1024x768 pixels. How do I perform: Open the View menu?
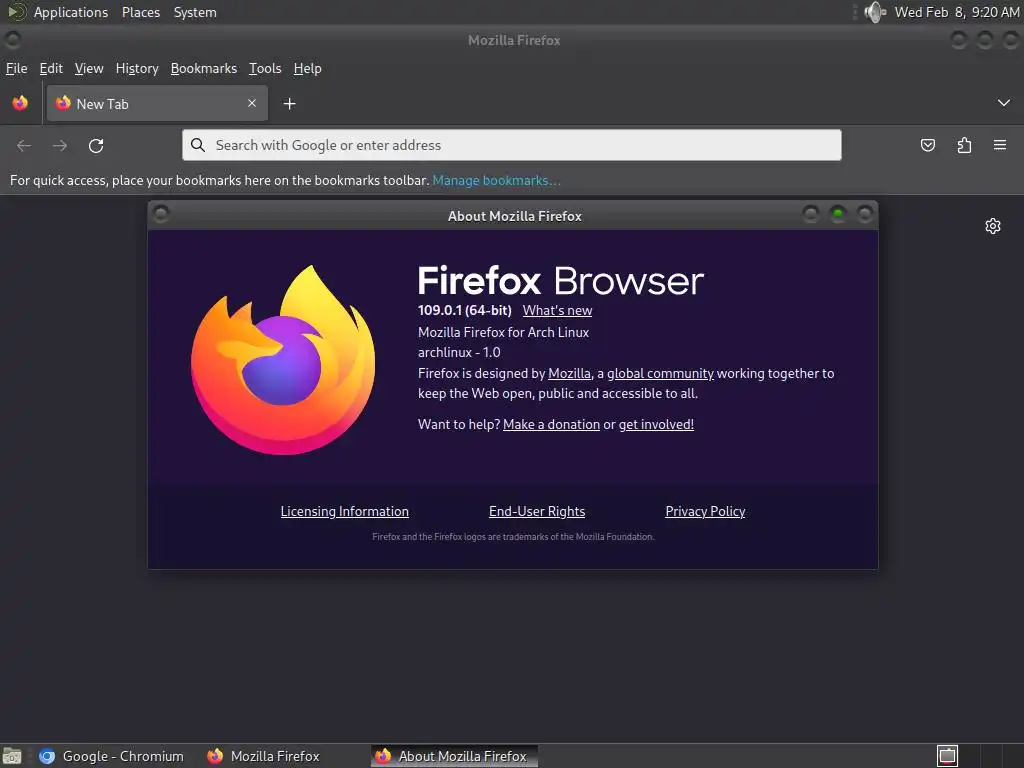pos(89,69)
